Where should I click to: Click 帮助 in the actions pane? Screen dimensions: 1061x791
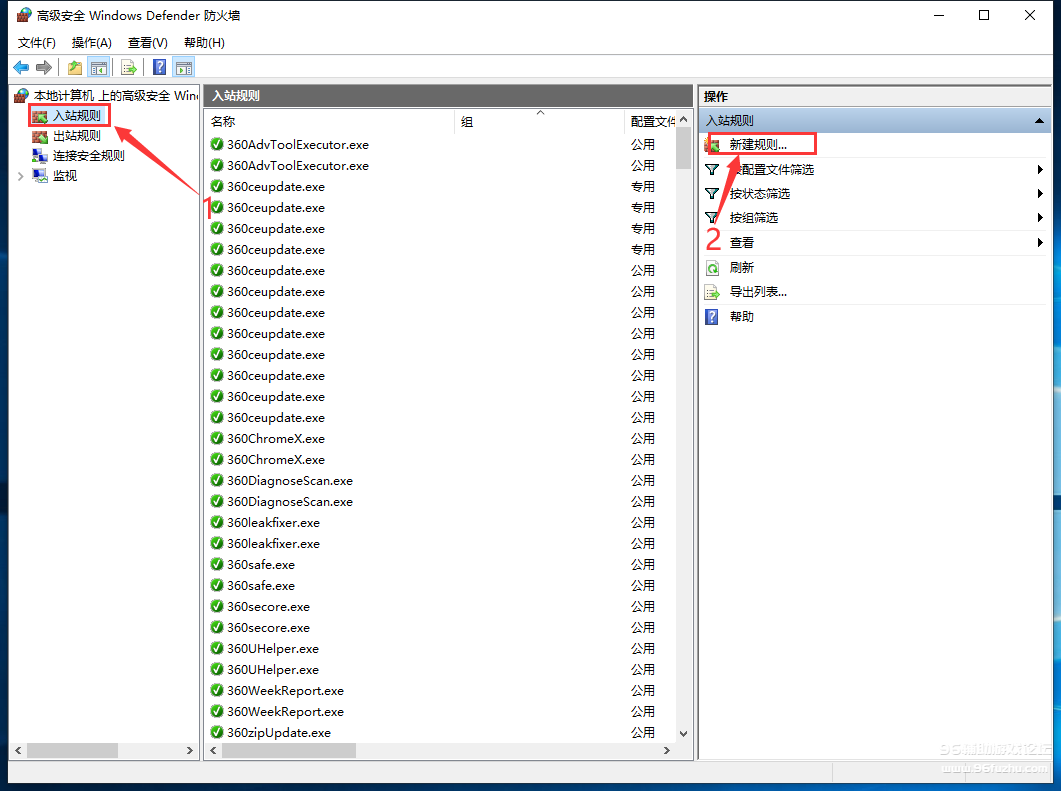pos(742,317)
